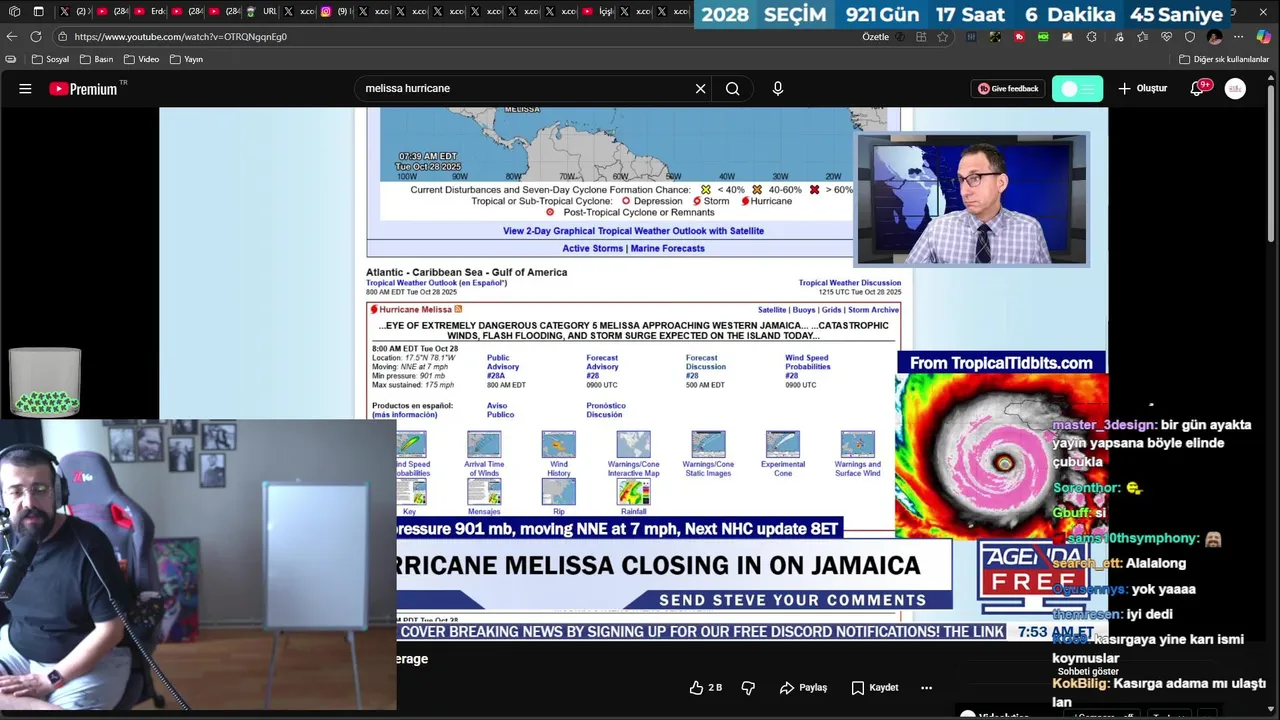Open the YouTube hamburger guide menu

pyautogui.click(x=25, y=88)
